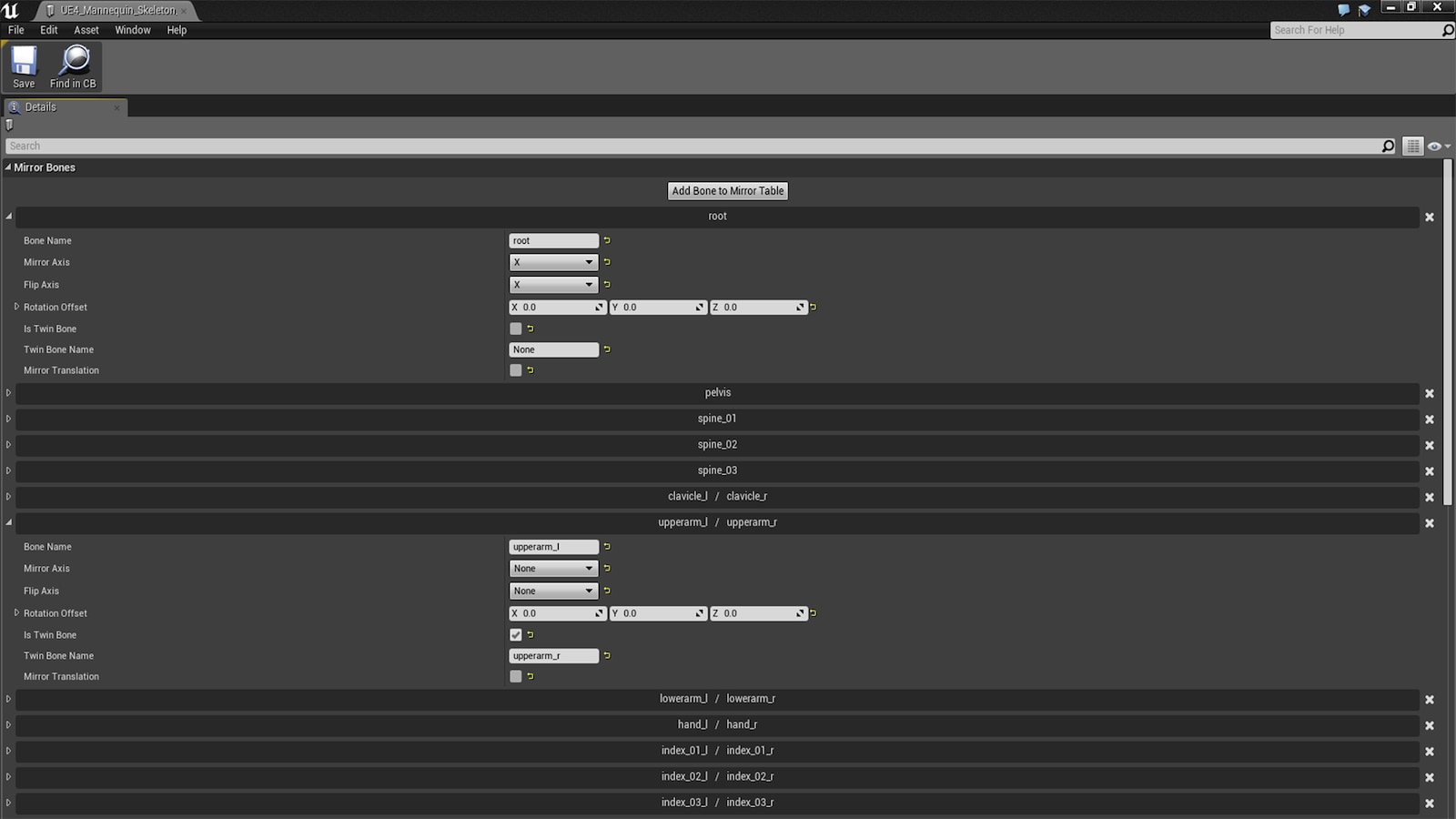
Task: Reset Twin Bone Name of upperarm_l
Action: [606, 655]
